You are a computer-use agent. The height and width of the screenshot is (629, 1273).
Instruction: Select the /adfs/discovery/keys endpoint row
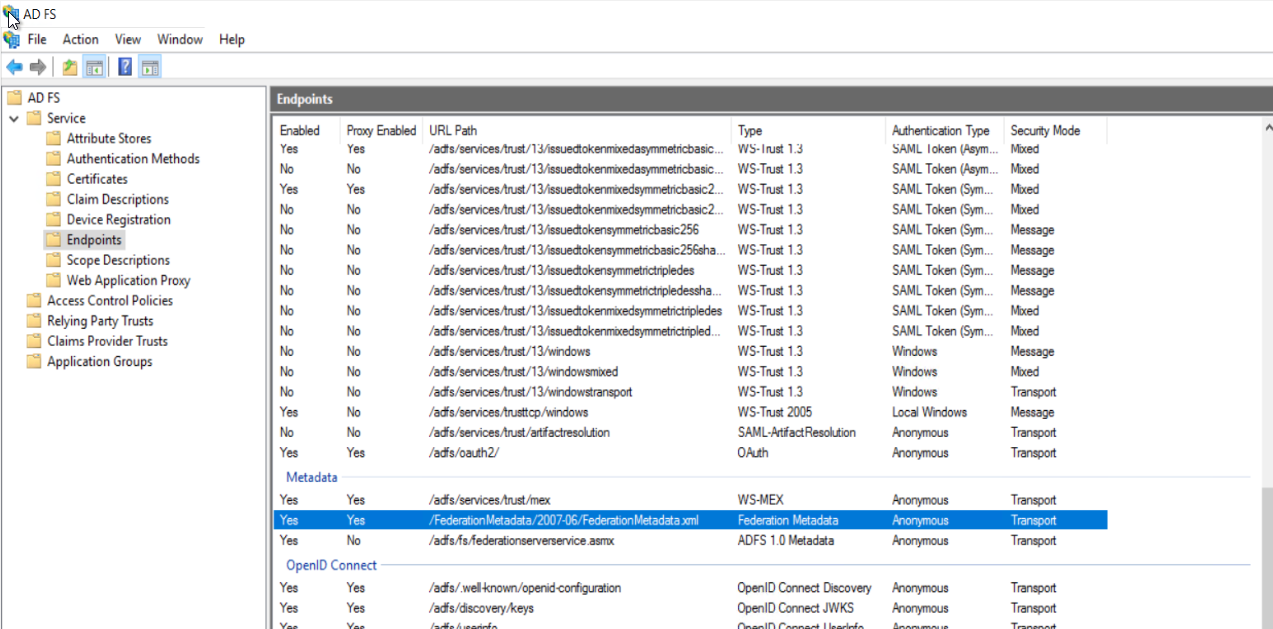point(690,608)
